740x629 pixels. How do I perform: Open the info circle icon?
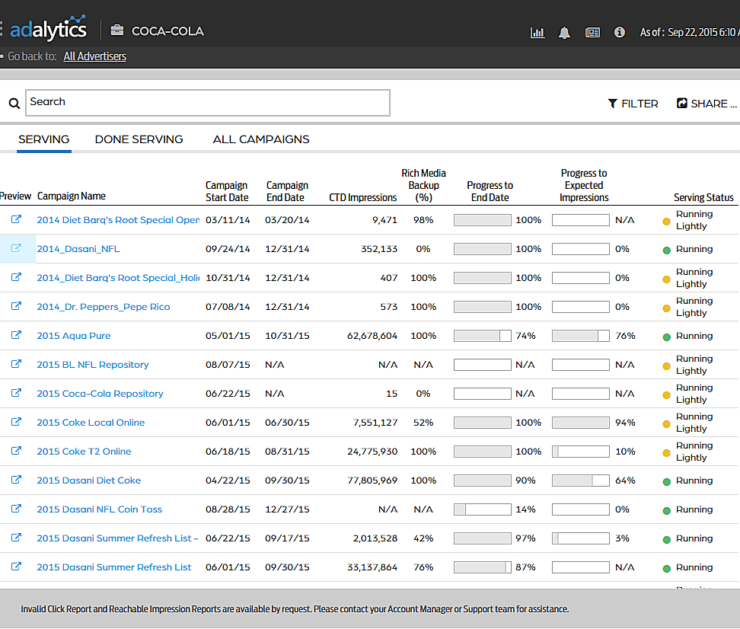(619, 32)
